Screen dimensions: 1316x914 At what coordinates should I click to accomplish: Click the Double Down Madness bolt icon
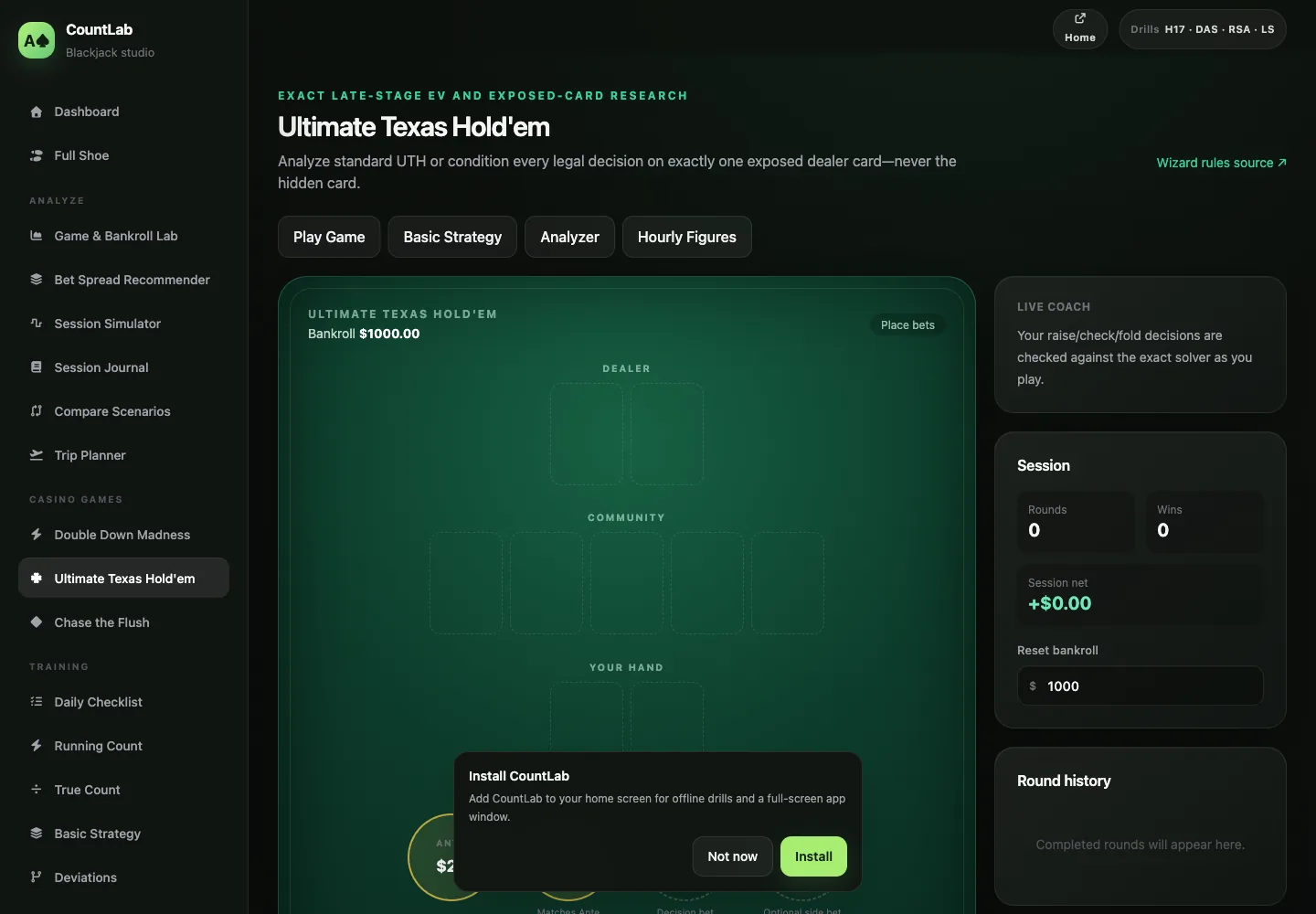coord(37,535)
